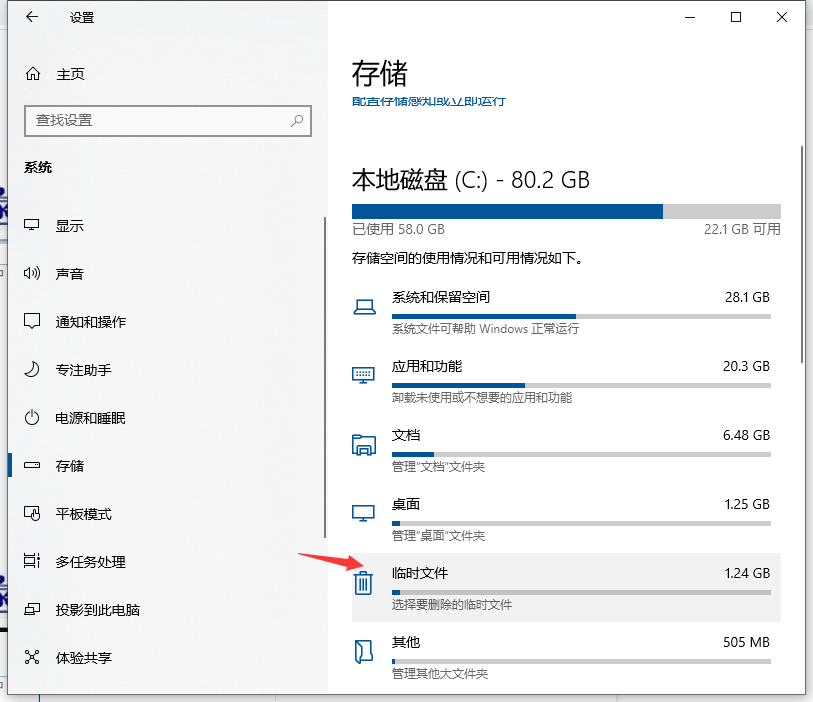Click the Documents folder icon
The width and height of the screenshot is (813, 702).
point(363,444)
